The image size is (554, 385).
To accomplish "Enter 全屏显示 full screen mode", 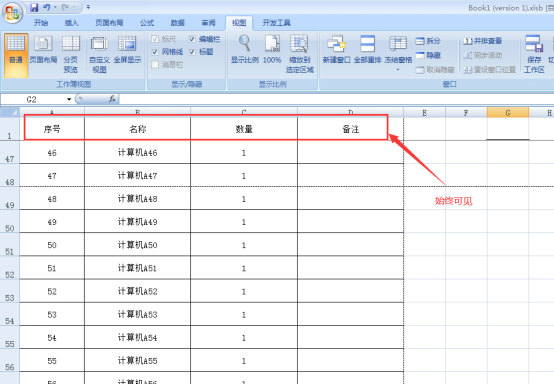I will (127, 50).
